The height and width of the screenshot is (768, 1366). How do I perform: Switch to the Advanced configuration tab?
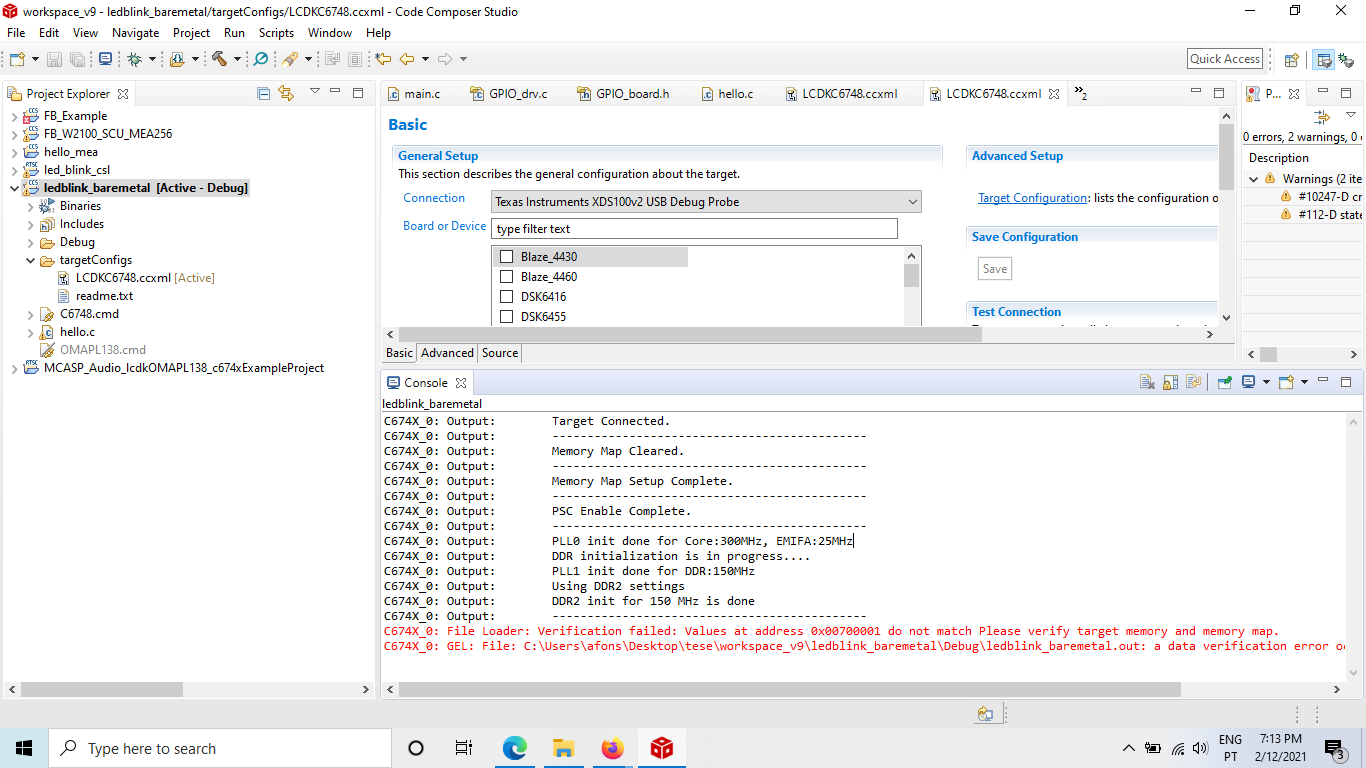click(447, 353)
